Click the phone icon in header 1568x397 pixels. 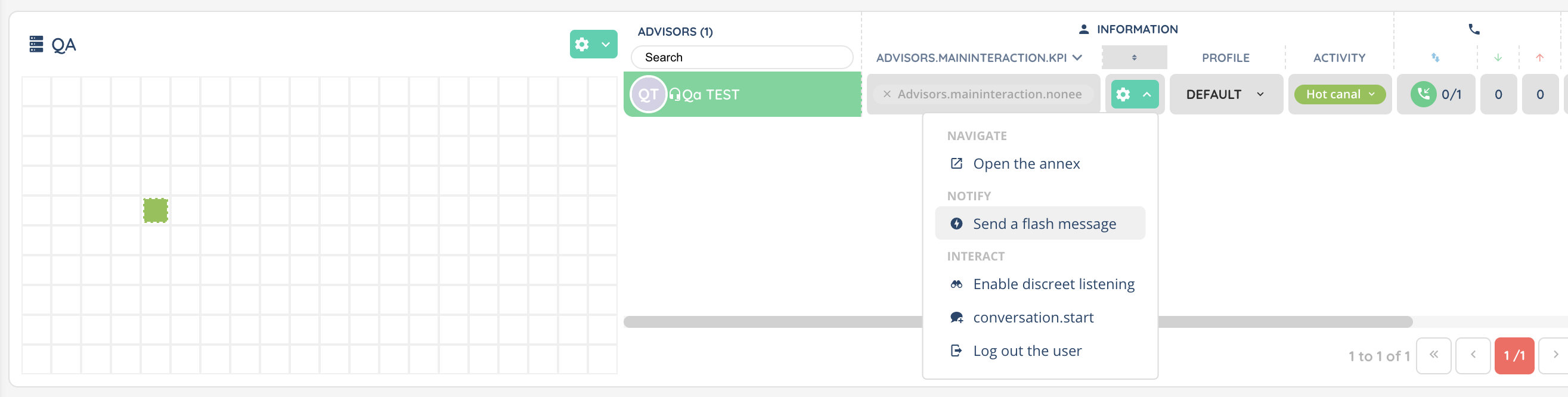1474,29
